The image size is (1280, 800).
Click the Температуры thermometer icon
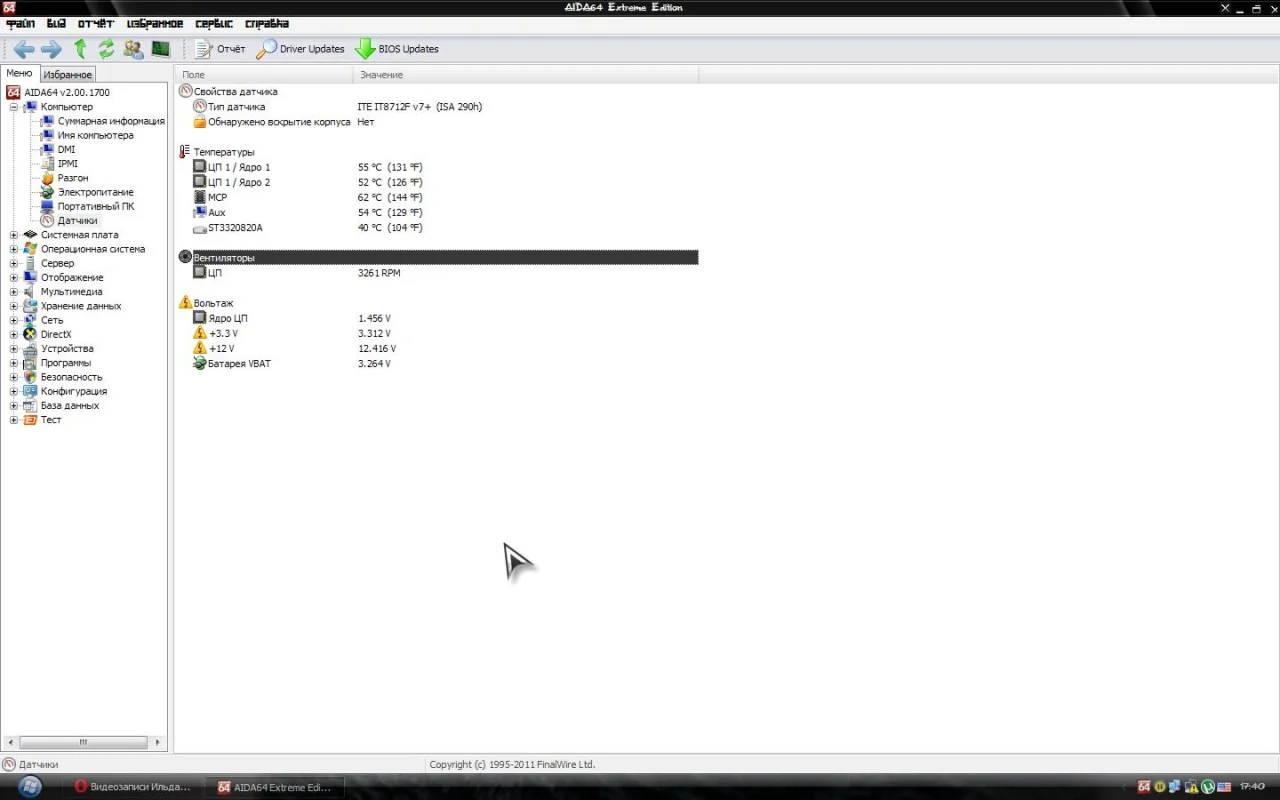coord(185,152)
